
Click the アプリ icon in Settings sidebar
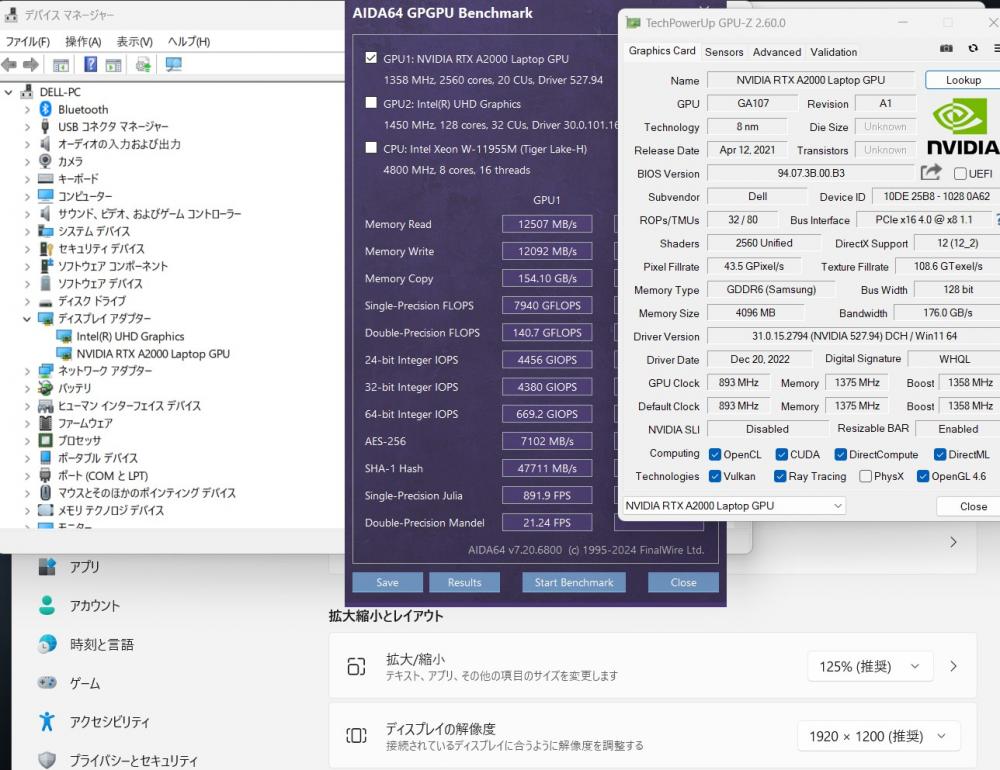click(47, 566)
